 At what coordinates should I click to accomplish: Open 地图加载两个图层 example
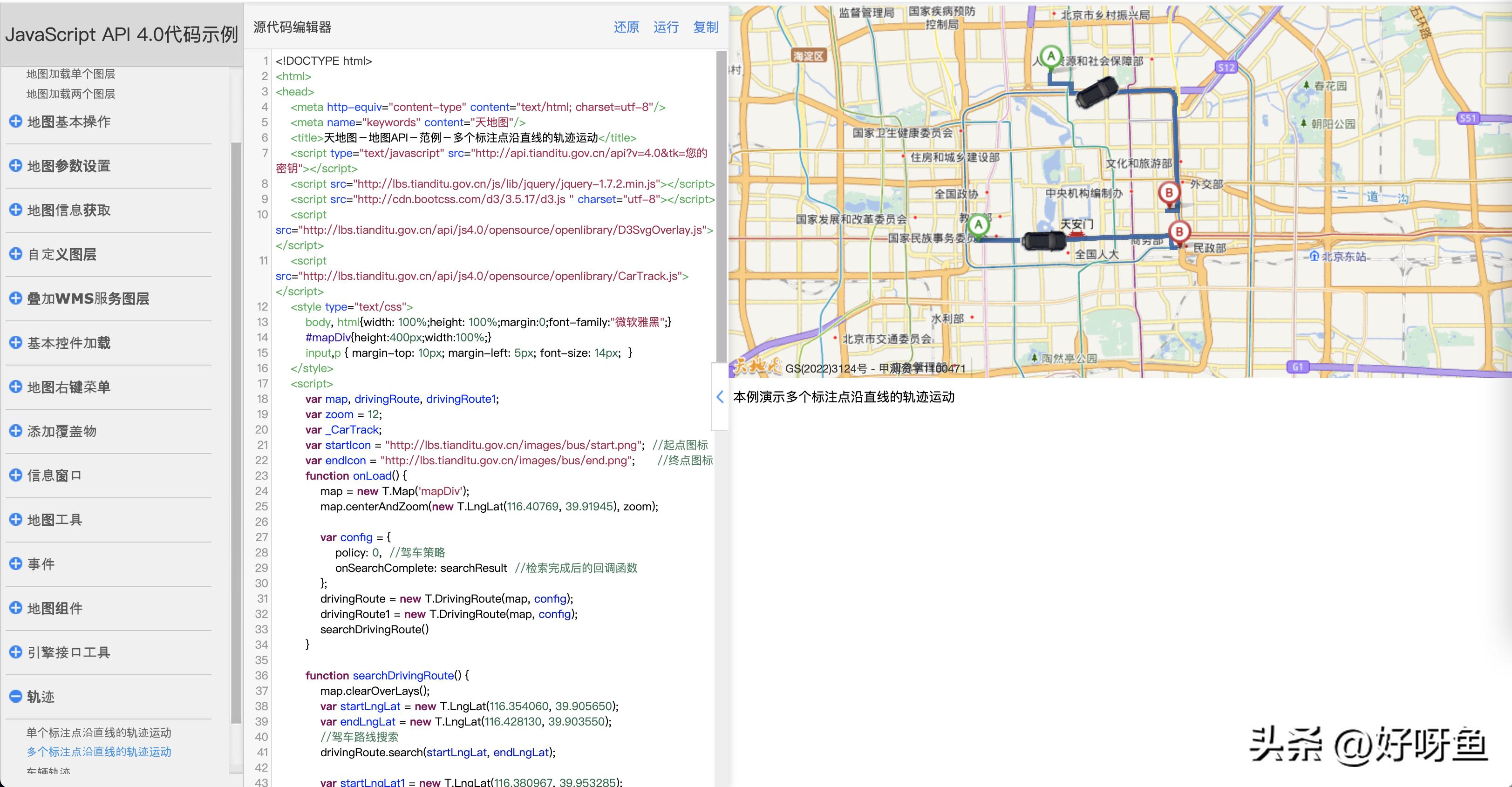(70, 94)
